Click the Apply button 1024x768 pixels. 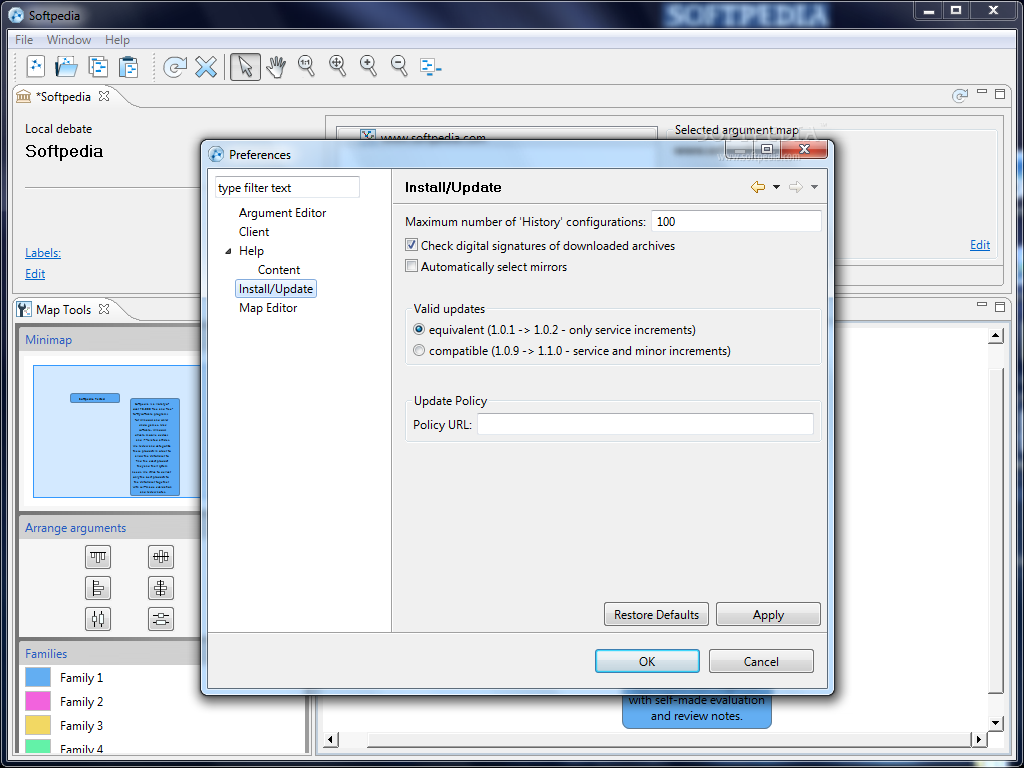(x=768, y=615)
